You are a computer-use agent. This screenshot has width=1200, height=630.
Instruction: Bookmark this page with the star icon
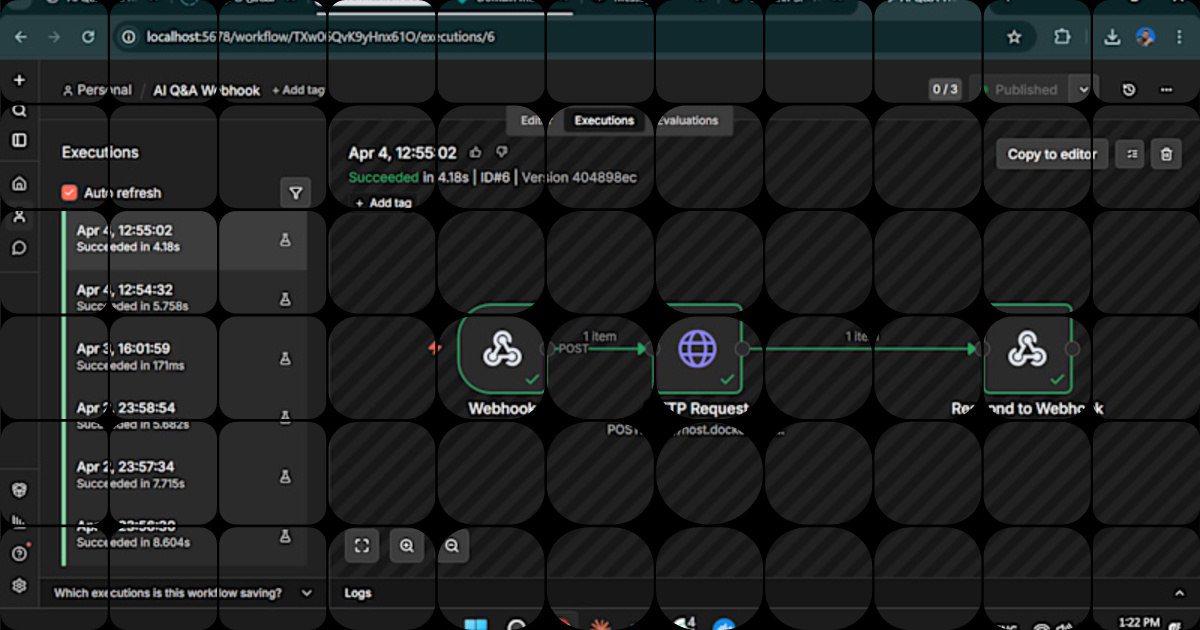click(x=1014, y=37)
